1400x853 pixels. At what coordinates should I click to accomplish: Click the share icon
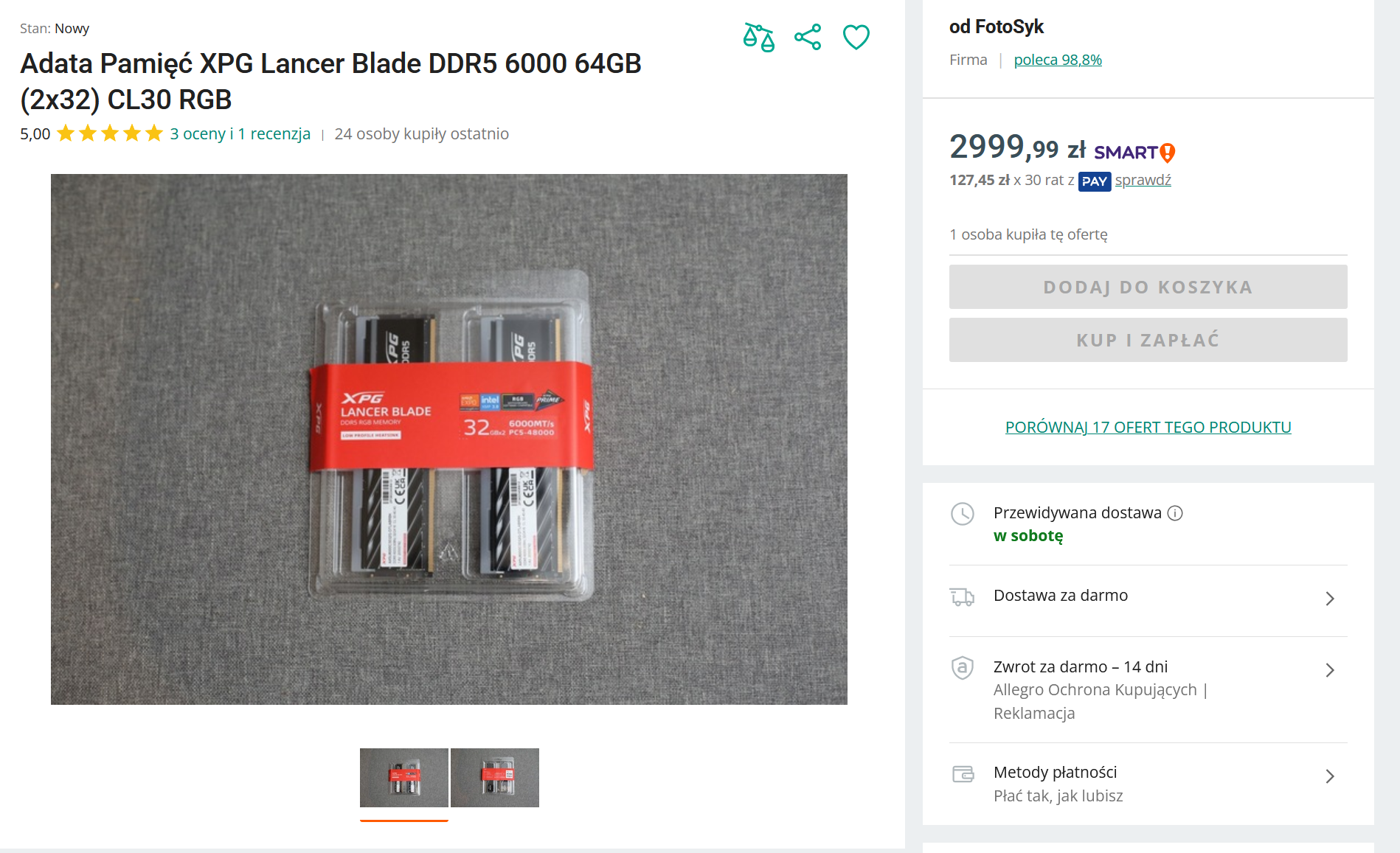pos(808,37)
